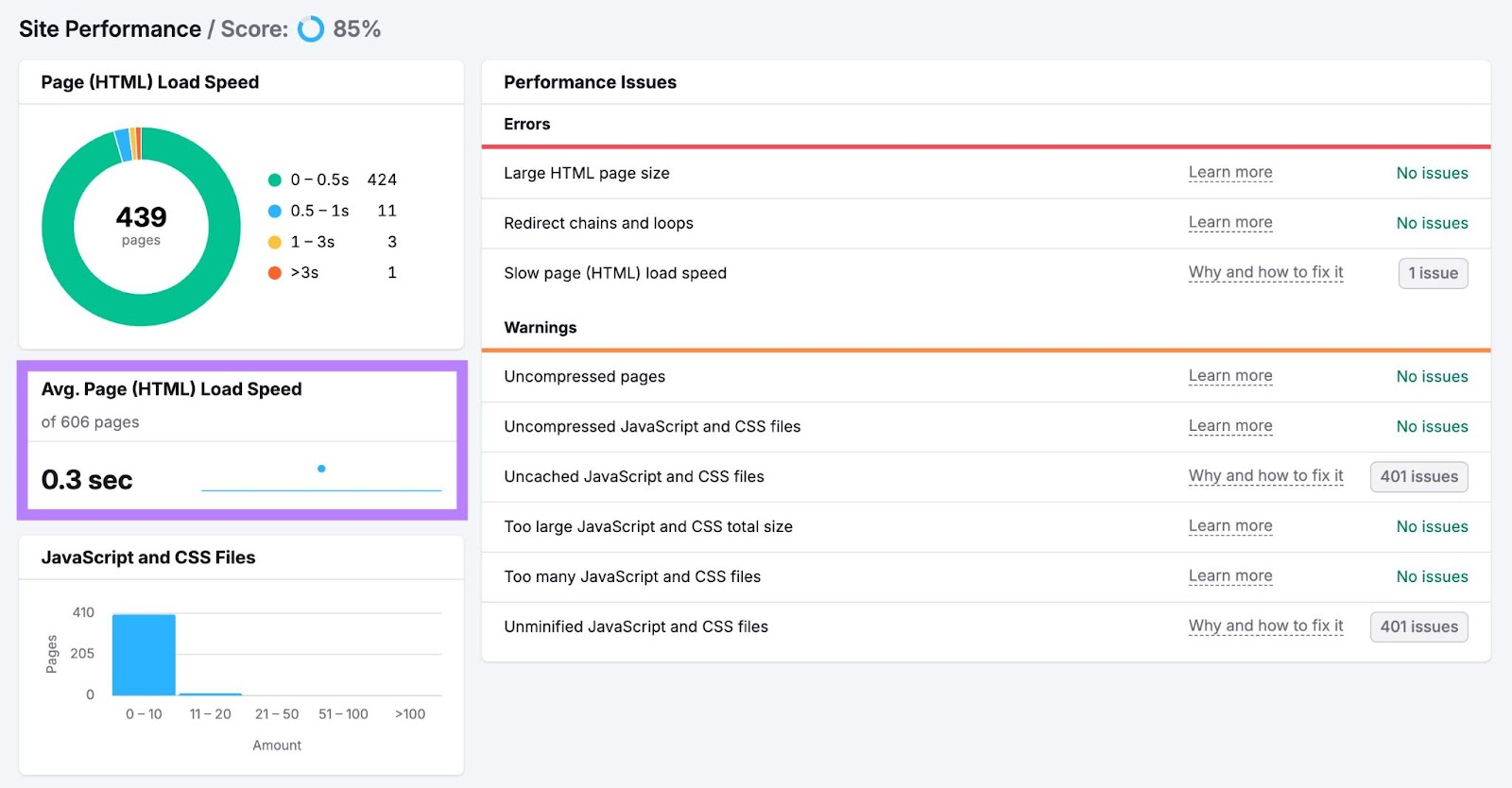This screenshot has height=788, width=1512.
Task: Click the blue data point on load speed sparkline
Action: (x=321, y=469)
